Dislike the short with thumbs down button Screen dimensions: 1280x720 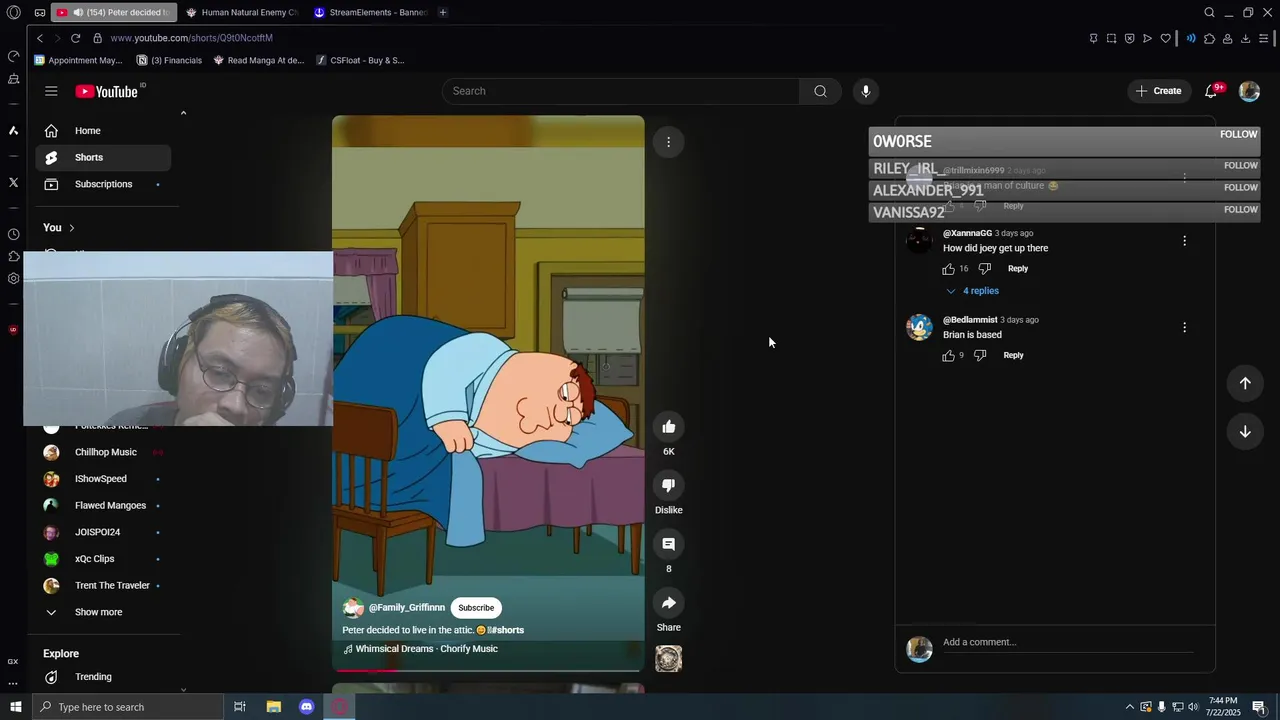(669, 485)
